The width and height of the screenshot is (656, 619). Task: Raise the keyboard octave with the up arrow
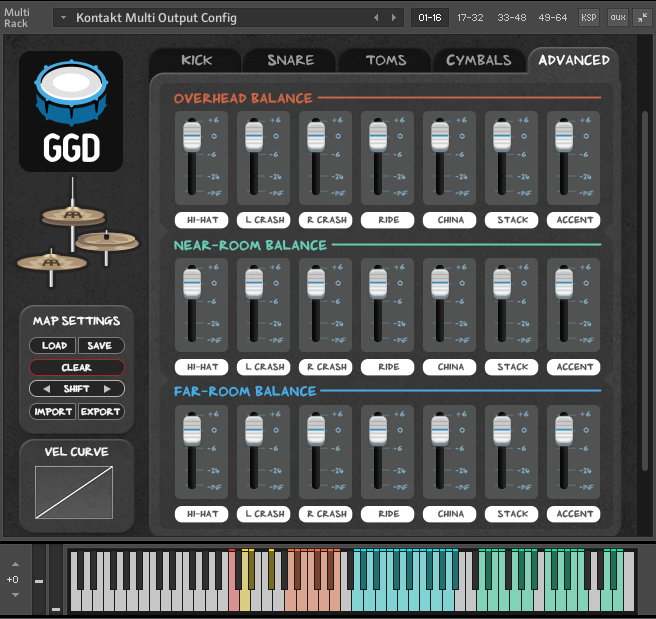(13, 565)
